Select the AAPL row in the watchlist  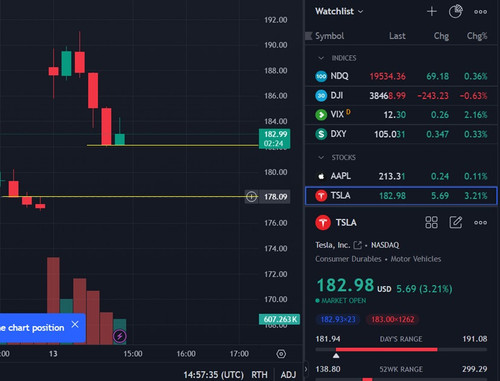click(401, 176)
